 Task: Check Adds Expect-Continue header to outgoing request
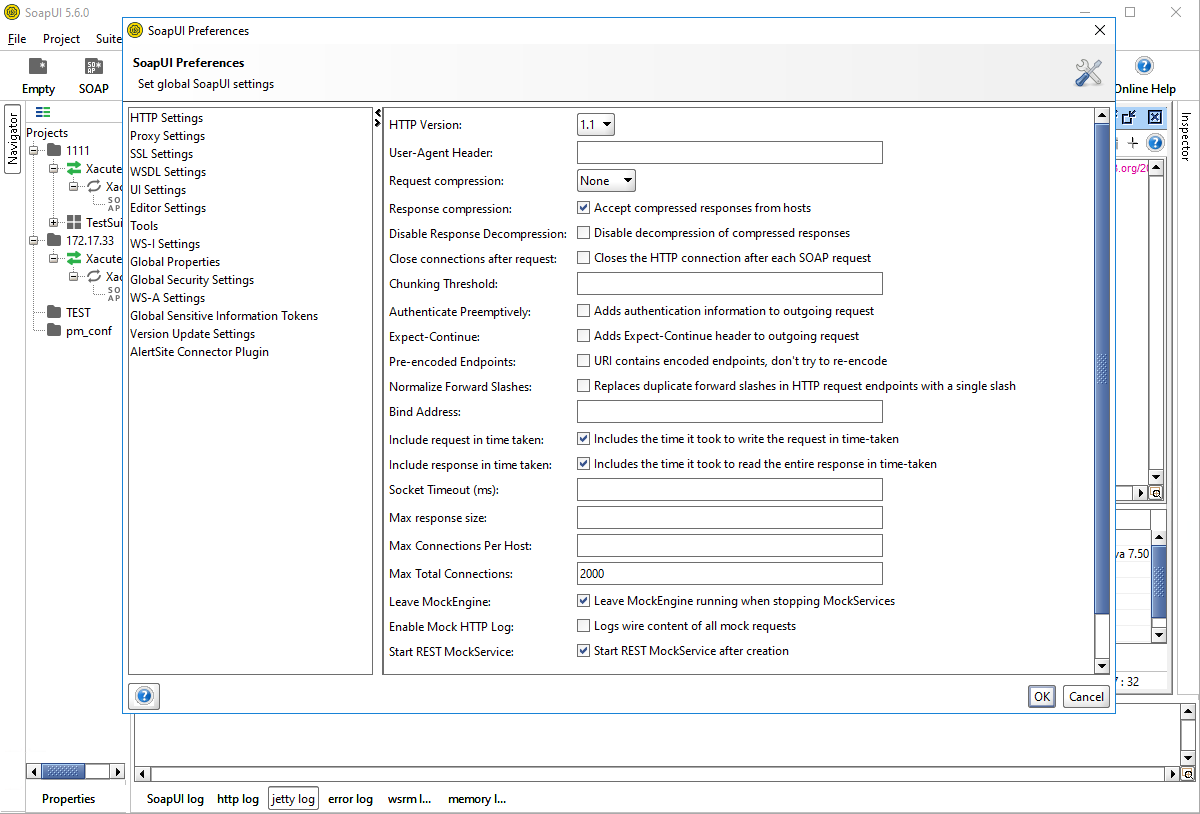click(x=584, y=336)
